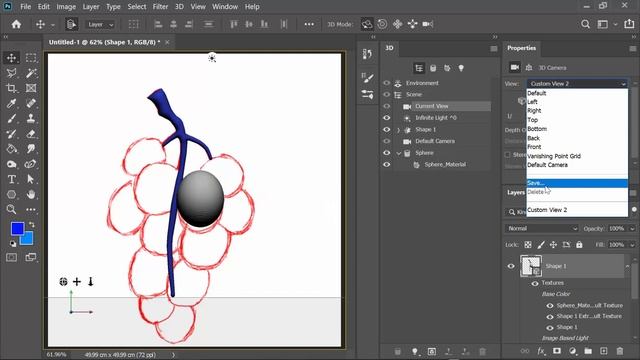Open the Search icon in options bar

[x=585, y=24]
